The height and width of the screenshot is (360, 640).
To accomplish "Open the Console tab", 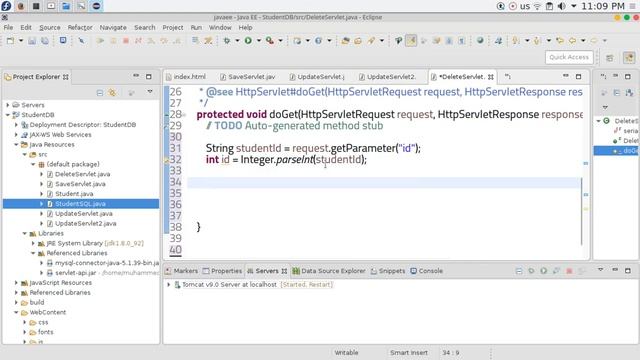I will (427, 271).
